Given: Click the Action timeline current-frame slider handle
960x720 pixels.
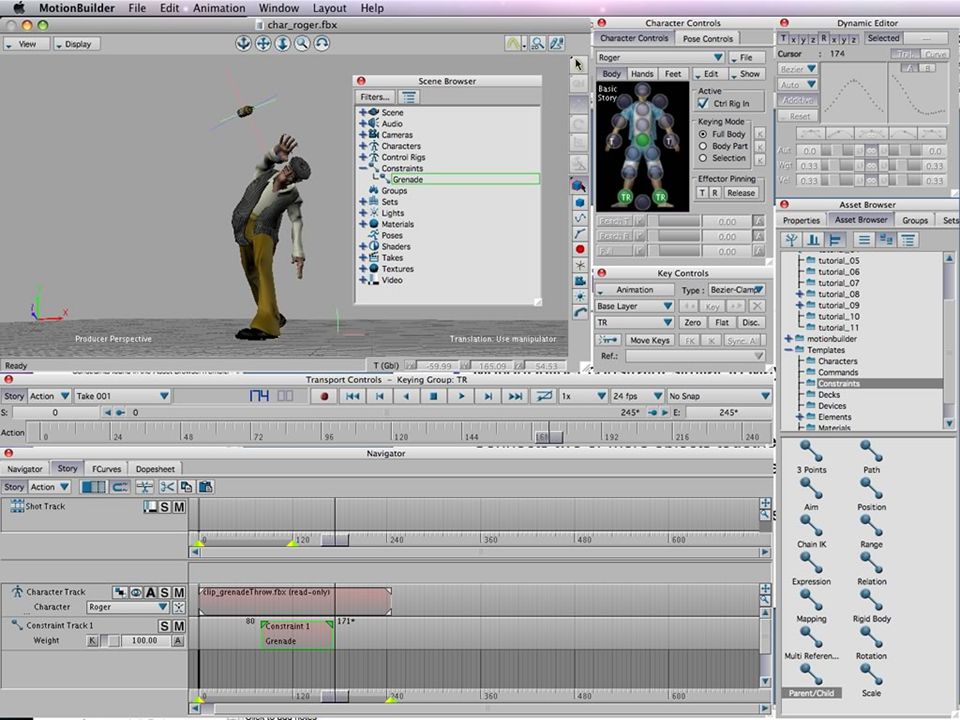Looking at the screenshot, I should tap(549, 437).
